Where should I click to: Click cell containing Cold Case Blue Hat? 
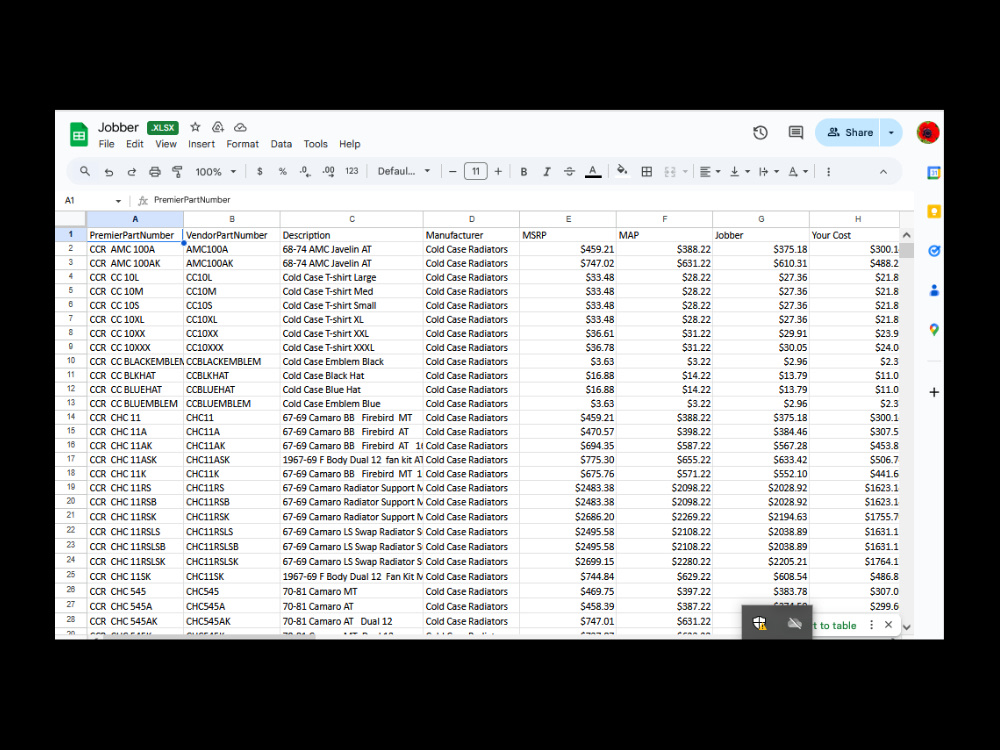[x=351, y=390]
